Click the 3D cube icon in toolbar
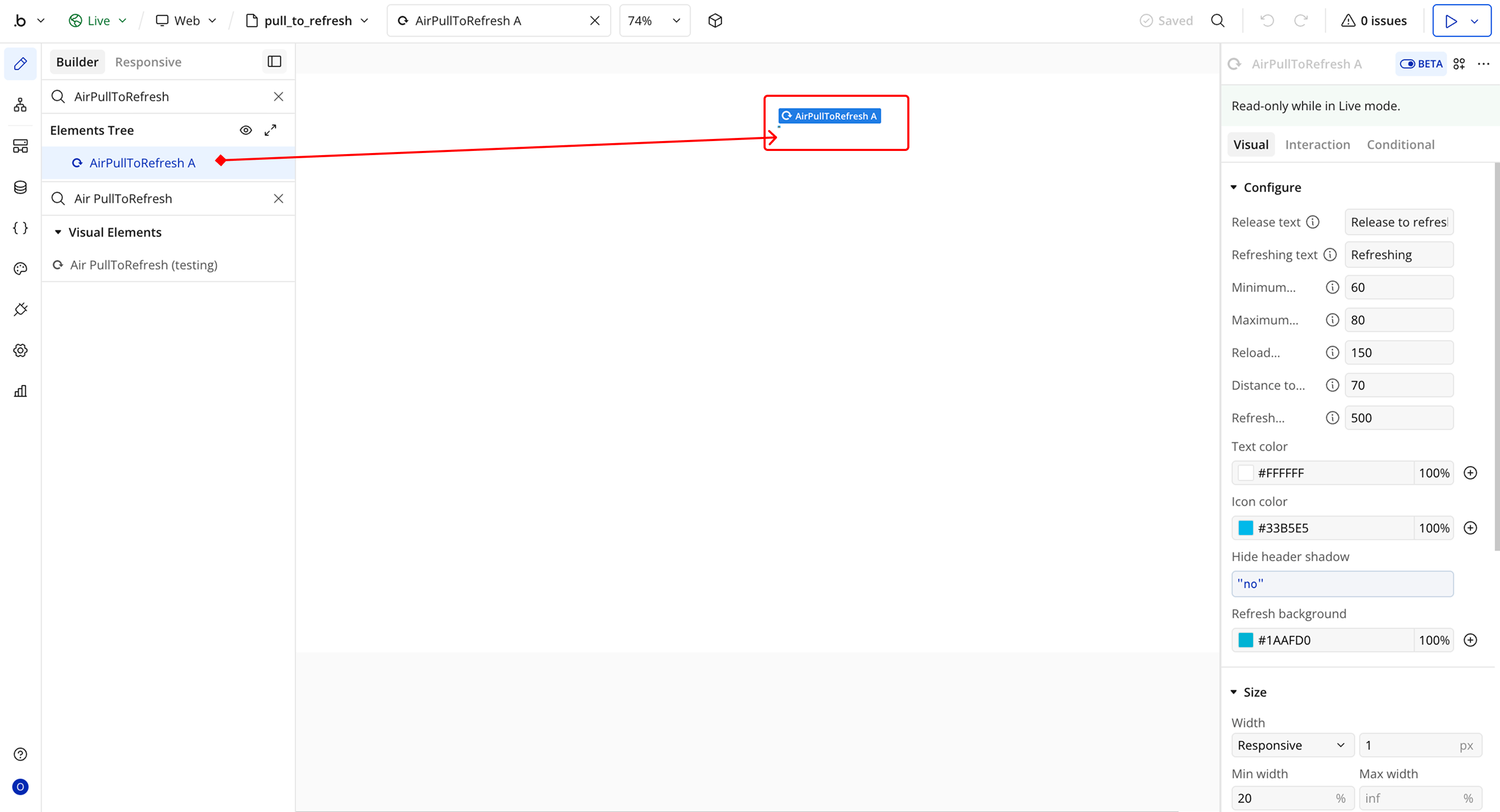 tap(715, 21)
